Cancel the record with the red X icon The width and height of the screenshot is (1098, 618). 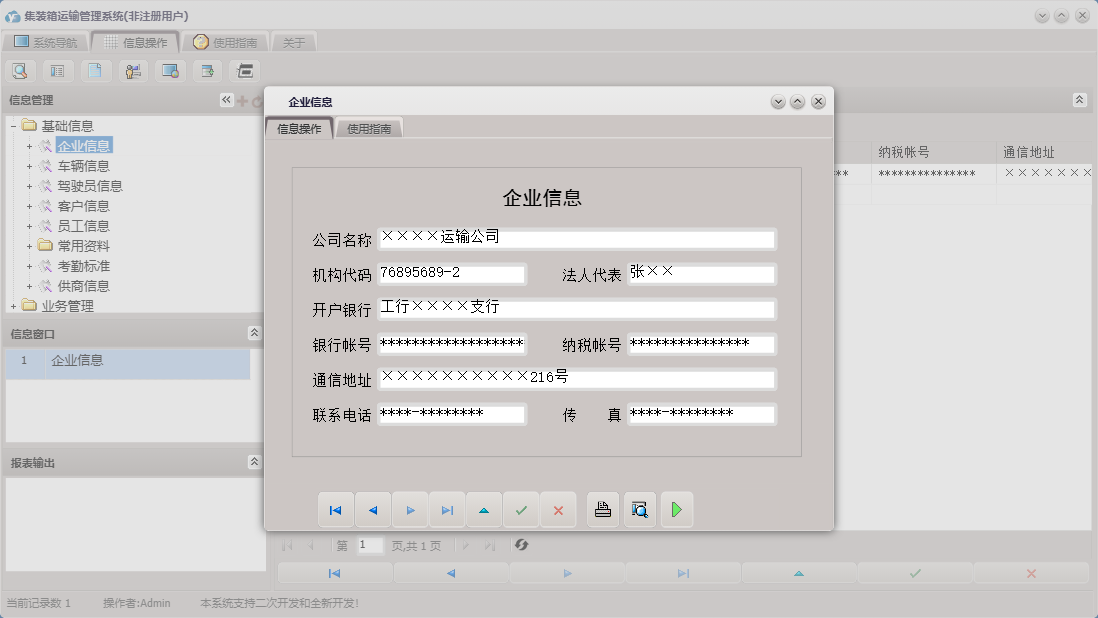point(558,509)
